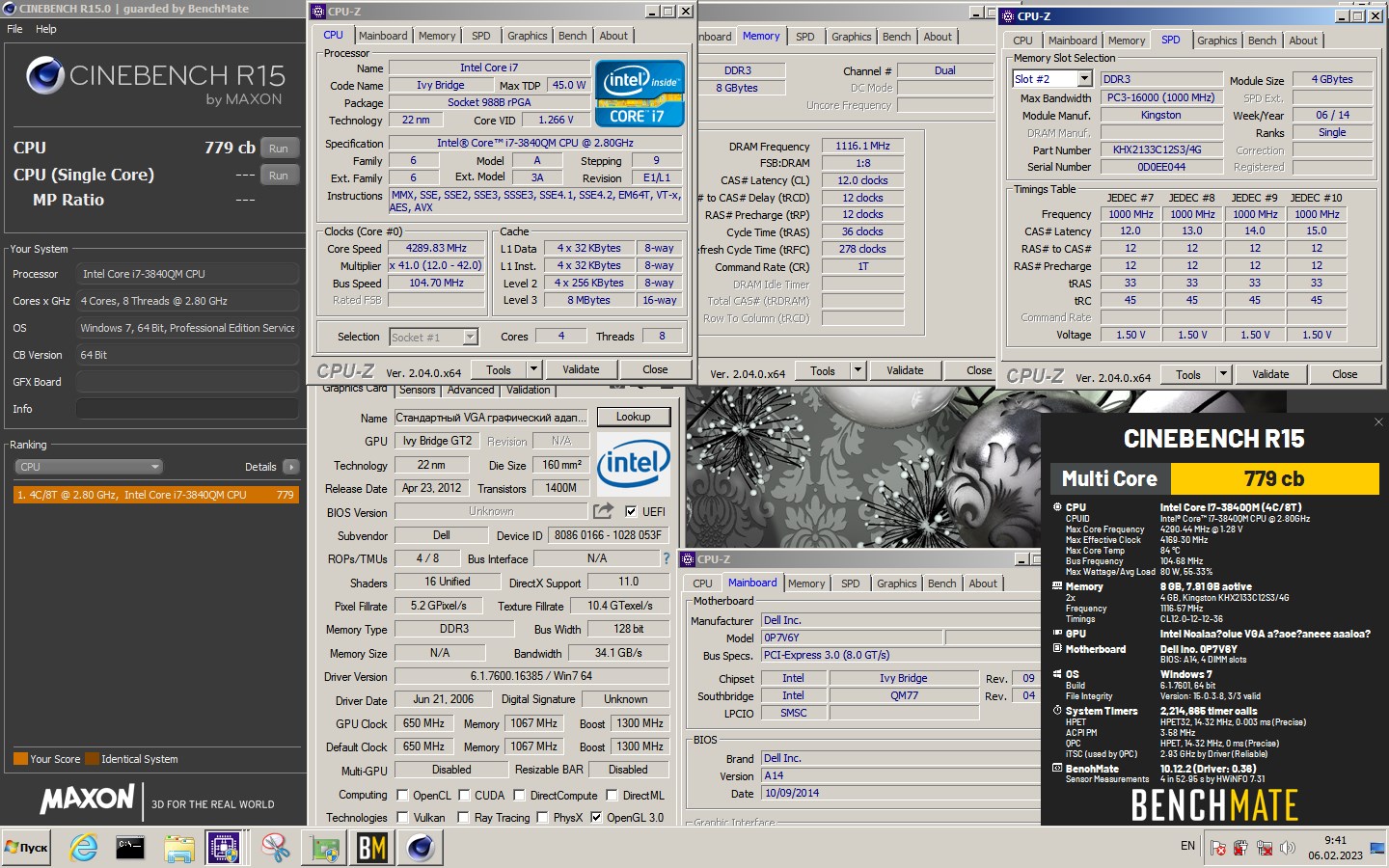Click the brown Identical System legend swatch
The height and width of the screenshot is (868, 1389).
click(92, 759)
